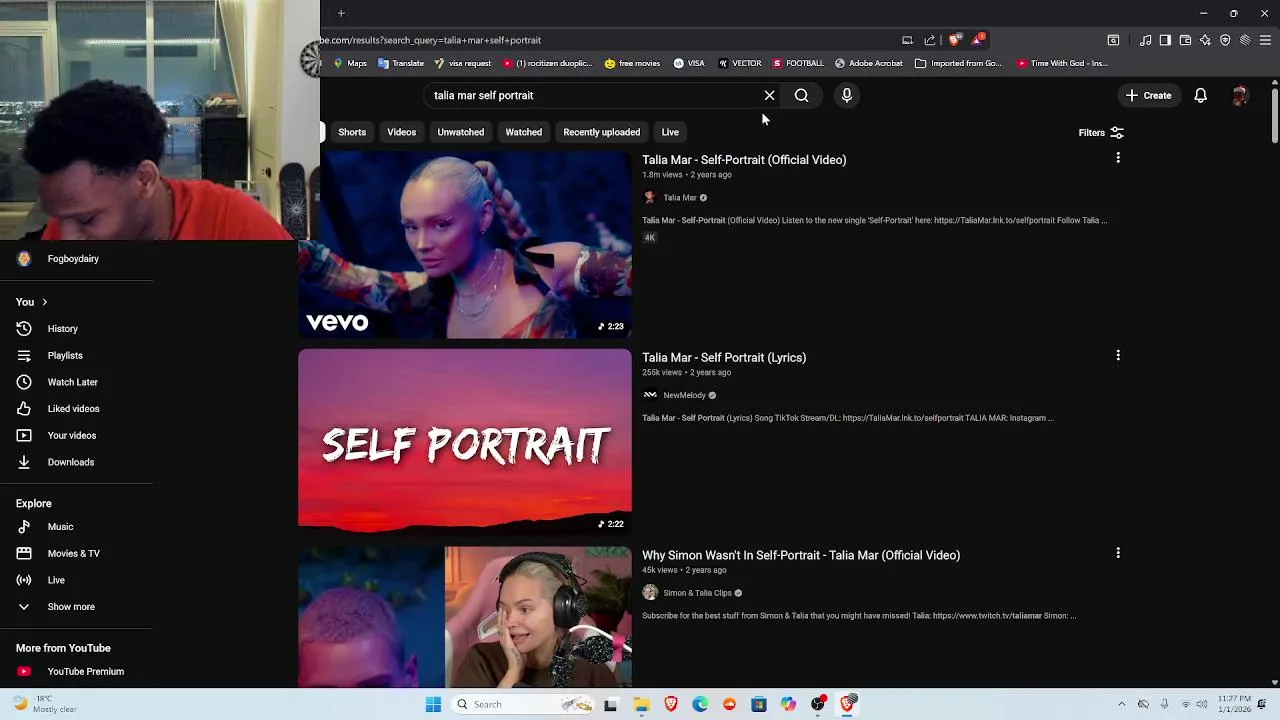Open the search Filters panel
Screen dimensions: 1280x720
pyautogui.click(x=1101, y=132)
